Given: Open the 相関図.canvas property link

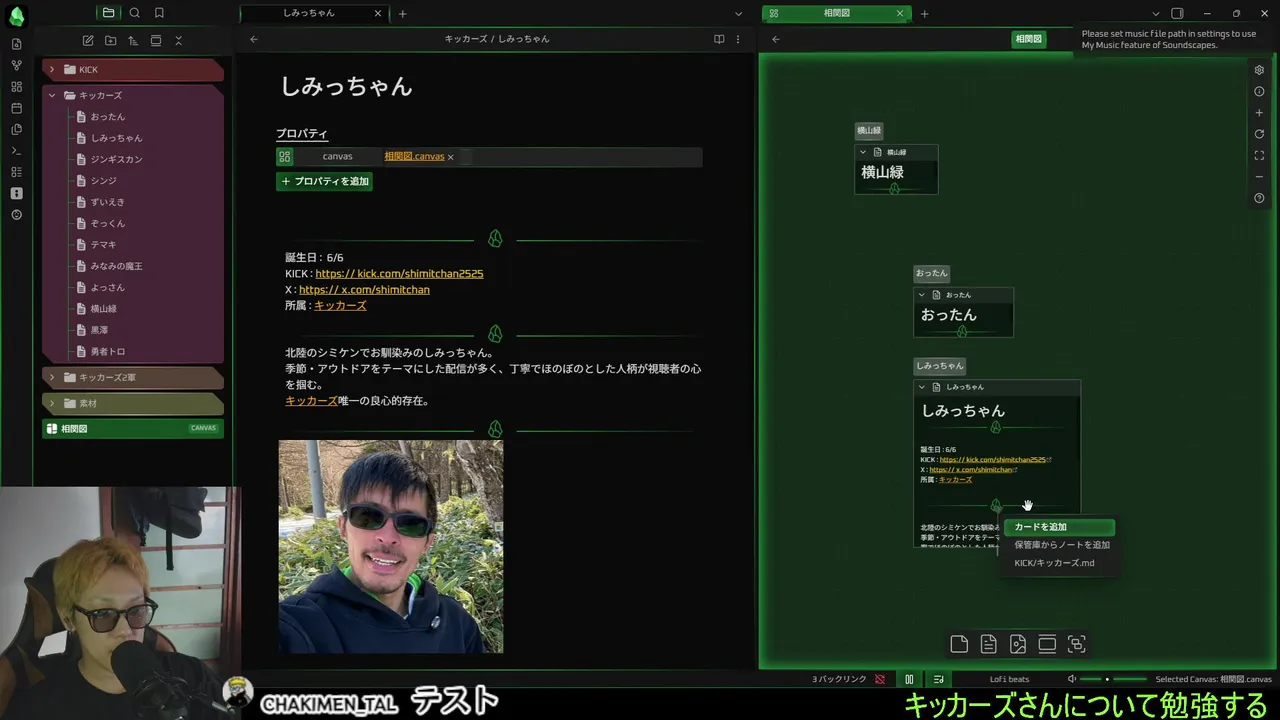Looking at the screenshot, I should click(414, 156).
